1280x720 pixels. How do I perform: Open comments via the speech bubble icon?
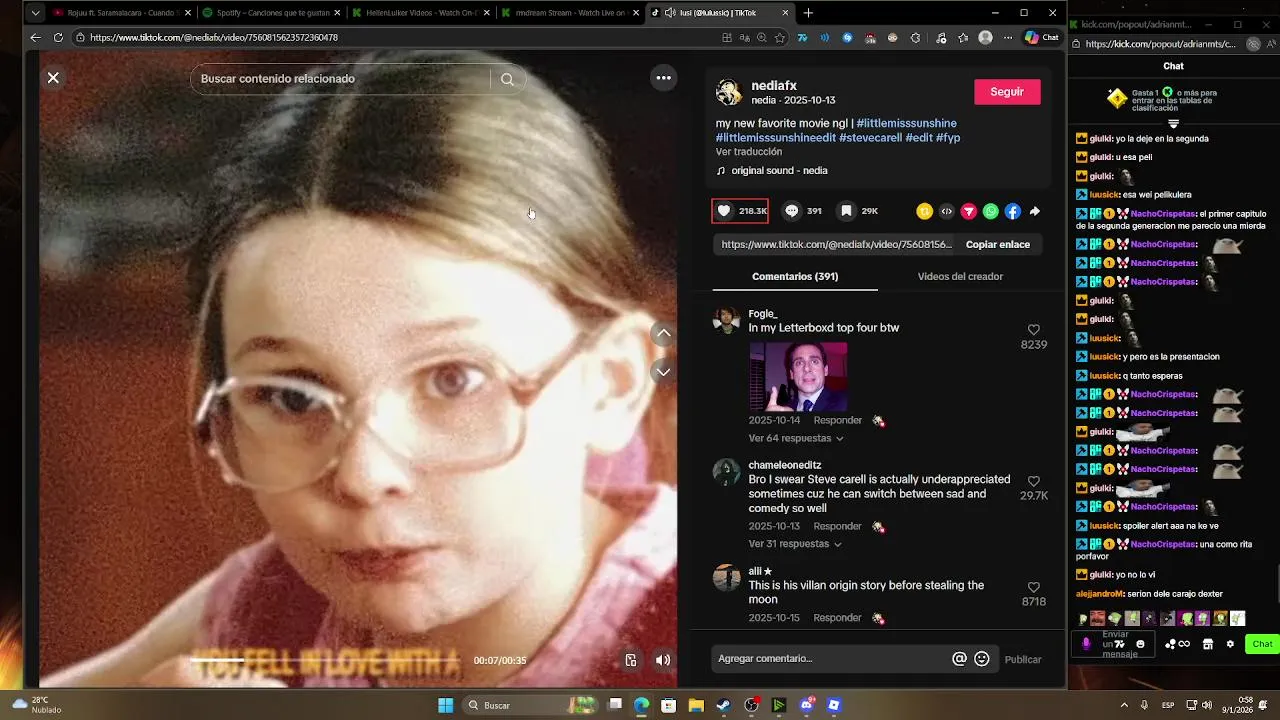tap(792, 211)
